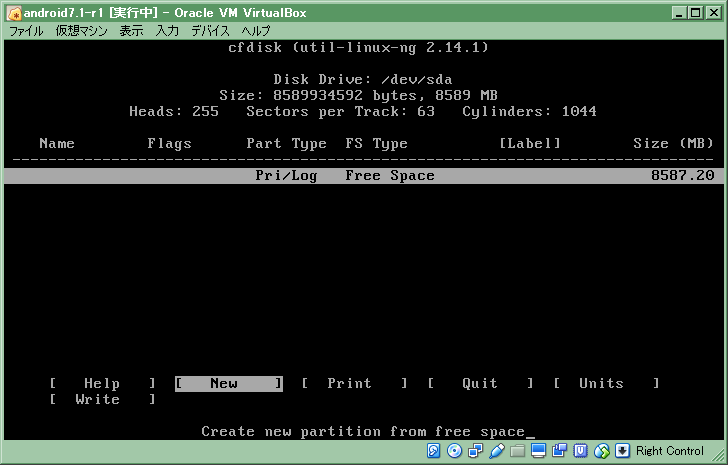Select the Pri/Log Free Space row
Screen dimensions: 728x465
click(x=364, y=175)
